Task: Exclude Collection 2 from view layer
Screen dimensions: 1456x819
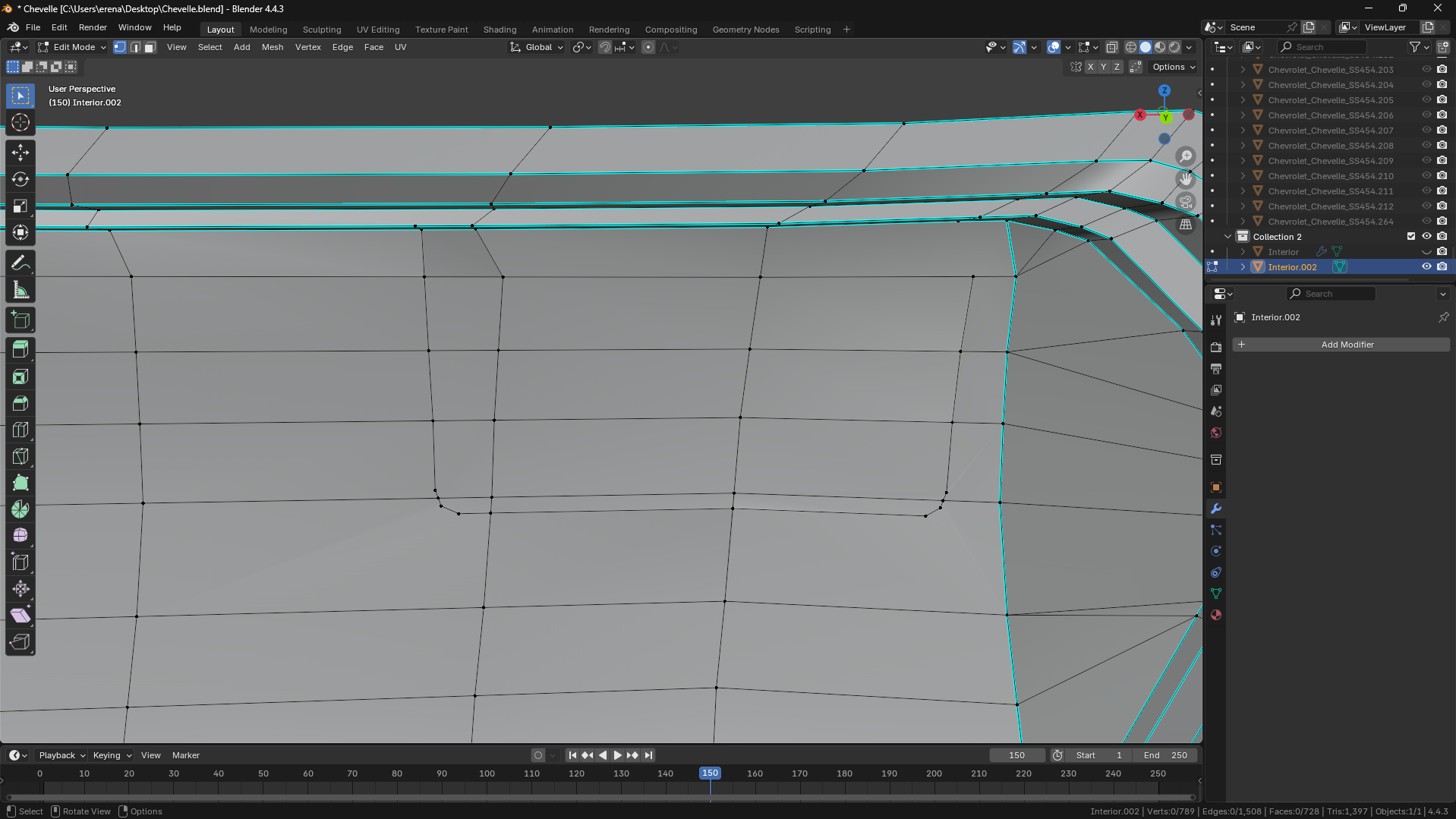Action: (1411, 237)
